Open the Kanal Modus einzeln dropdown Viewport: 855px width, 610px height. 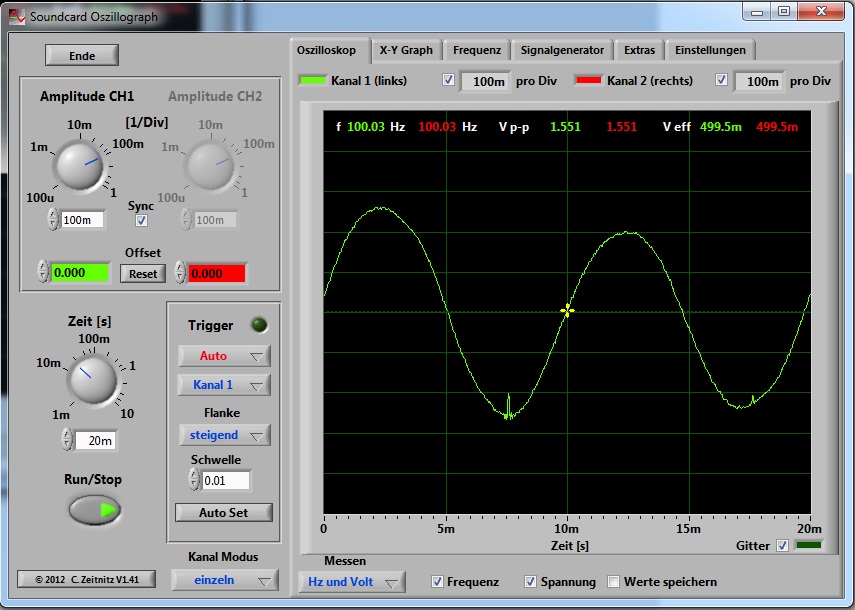point(225,580)
